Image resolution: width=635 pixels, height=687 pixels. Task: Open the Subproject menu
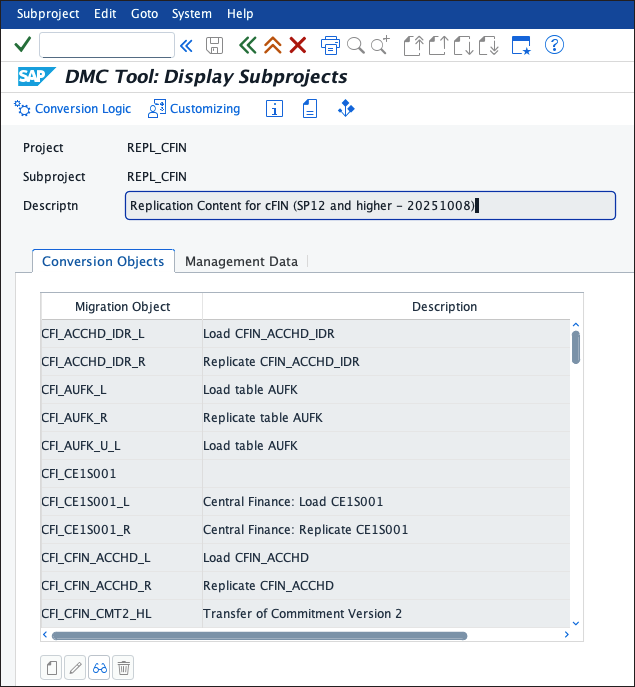(48, 14)
